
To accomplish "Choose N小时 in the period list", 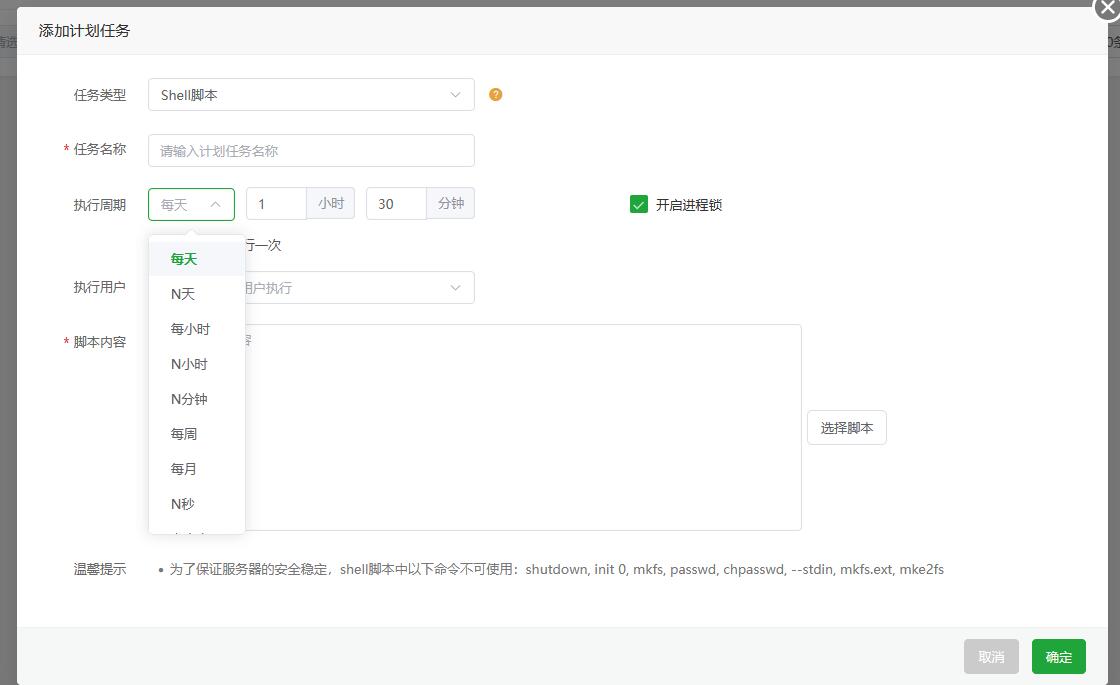I will point(197,364).
